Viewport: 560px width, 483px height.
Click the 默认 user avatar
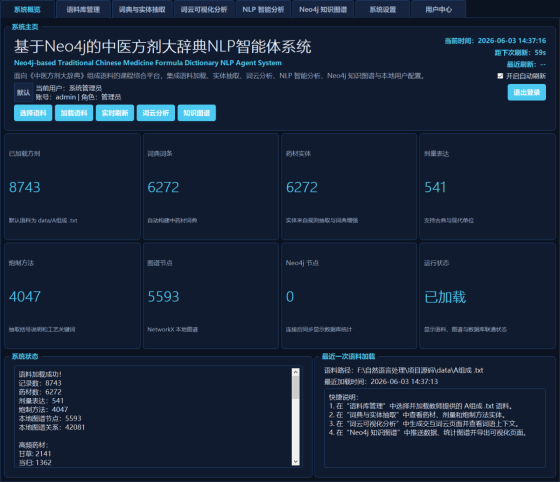[x=24, y=93]
